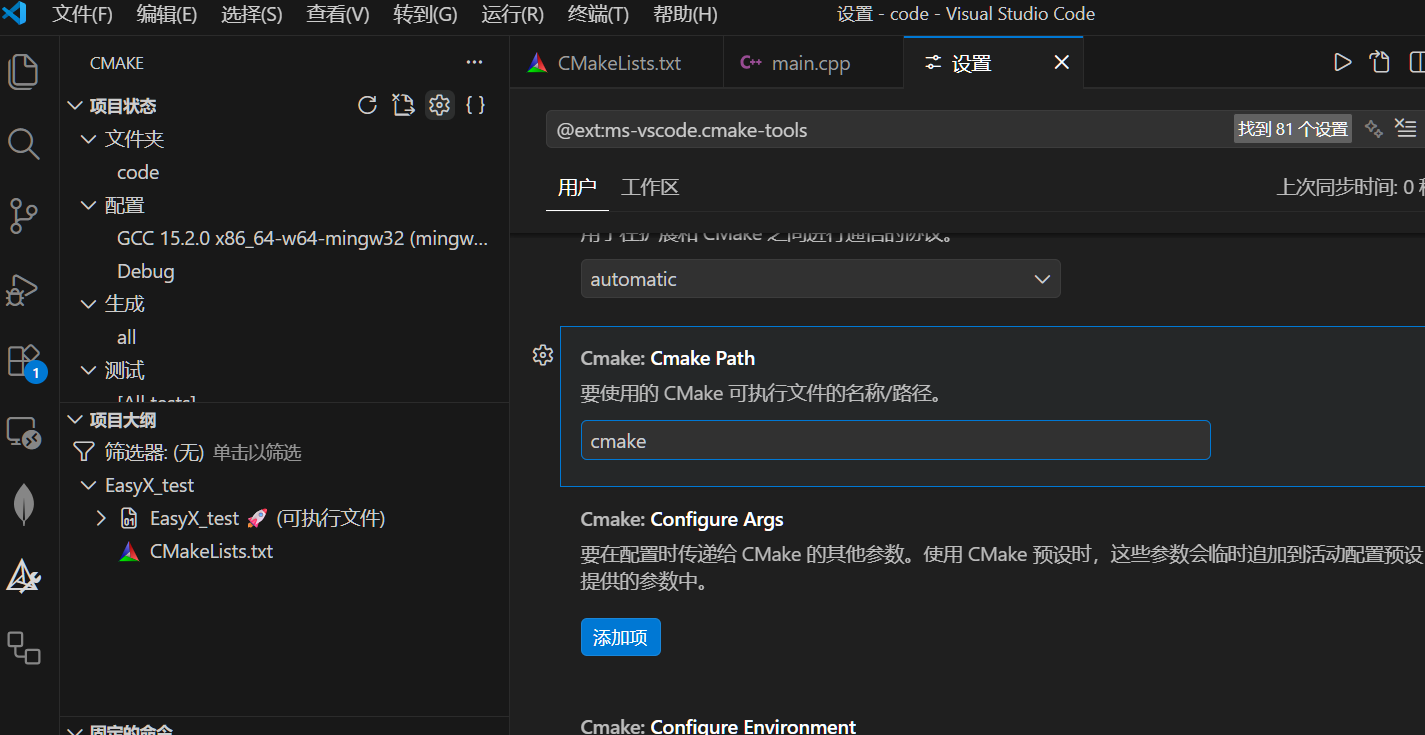Open the automatic dropdown

[x=820, y=279]
